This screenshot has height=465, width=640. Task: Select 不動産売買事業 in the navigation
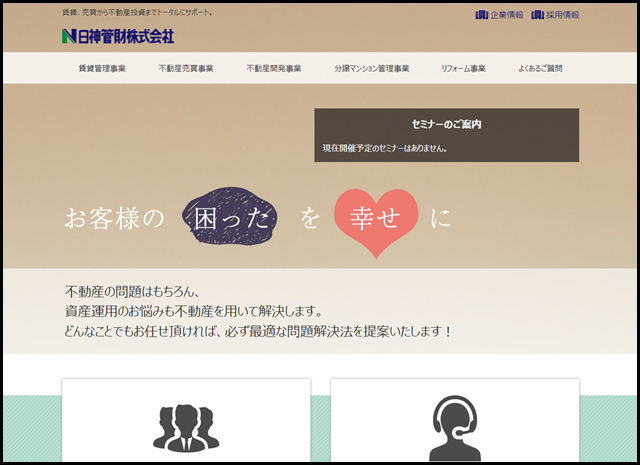coord(186,69)
